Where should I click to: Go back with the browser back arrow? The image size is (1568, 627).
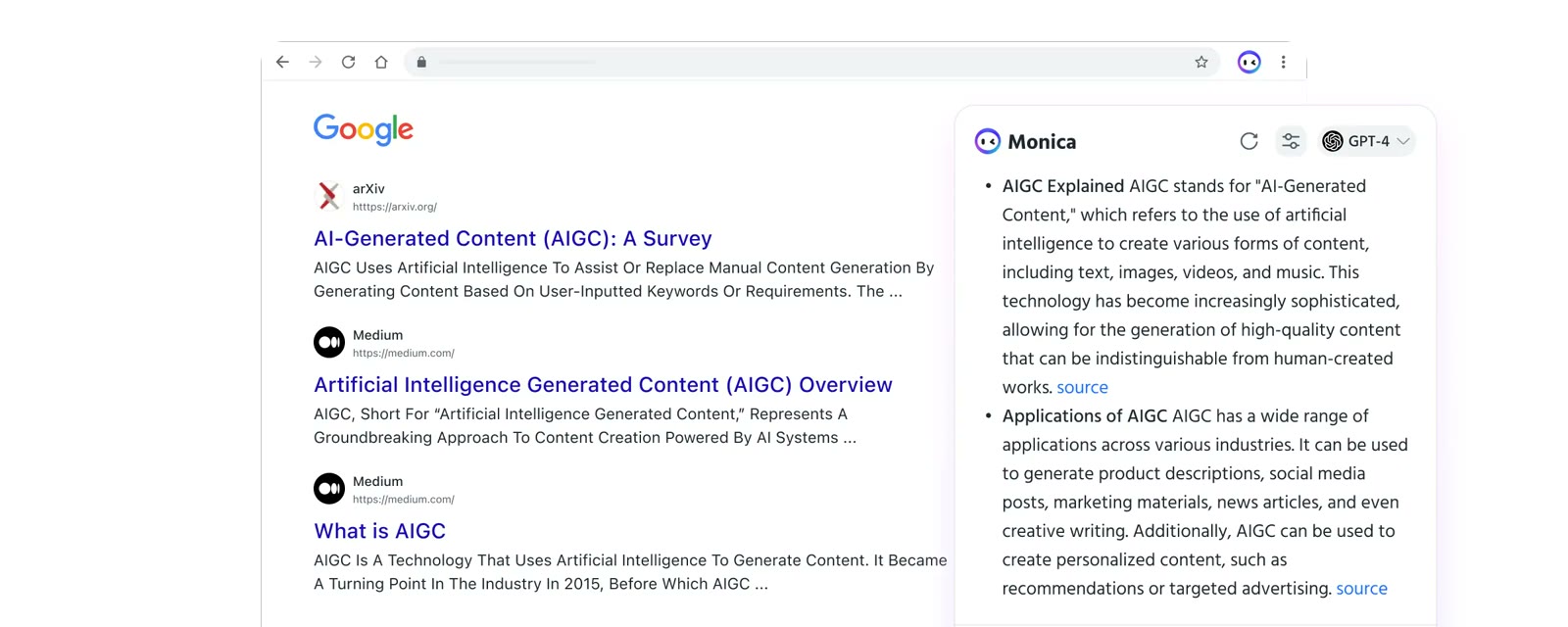pyautogui.click(x=282, y=62)
